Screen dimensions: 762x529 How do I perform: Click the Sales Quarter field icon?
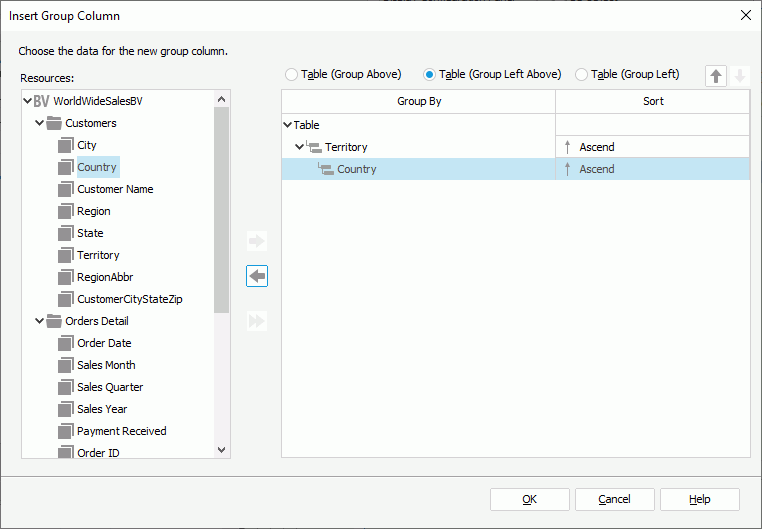pos(66,387)
